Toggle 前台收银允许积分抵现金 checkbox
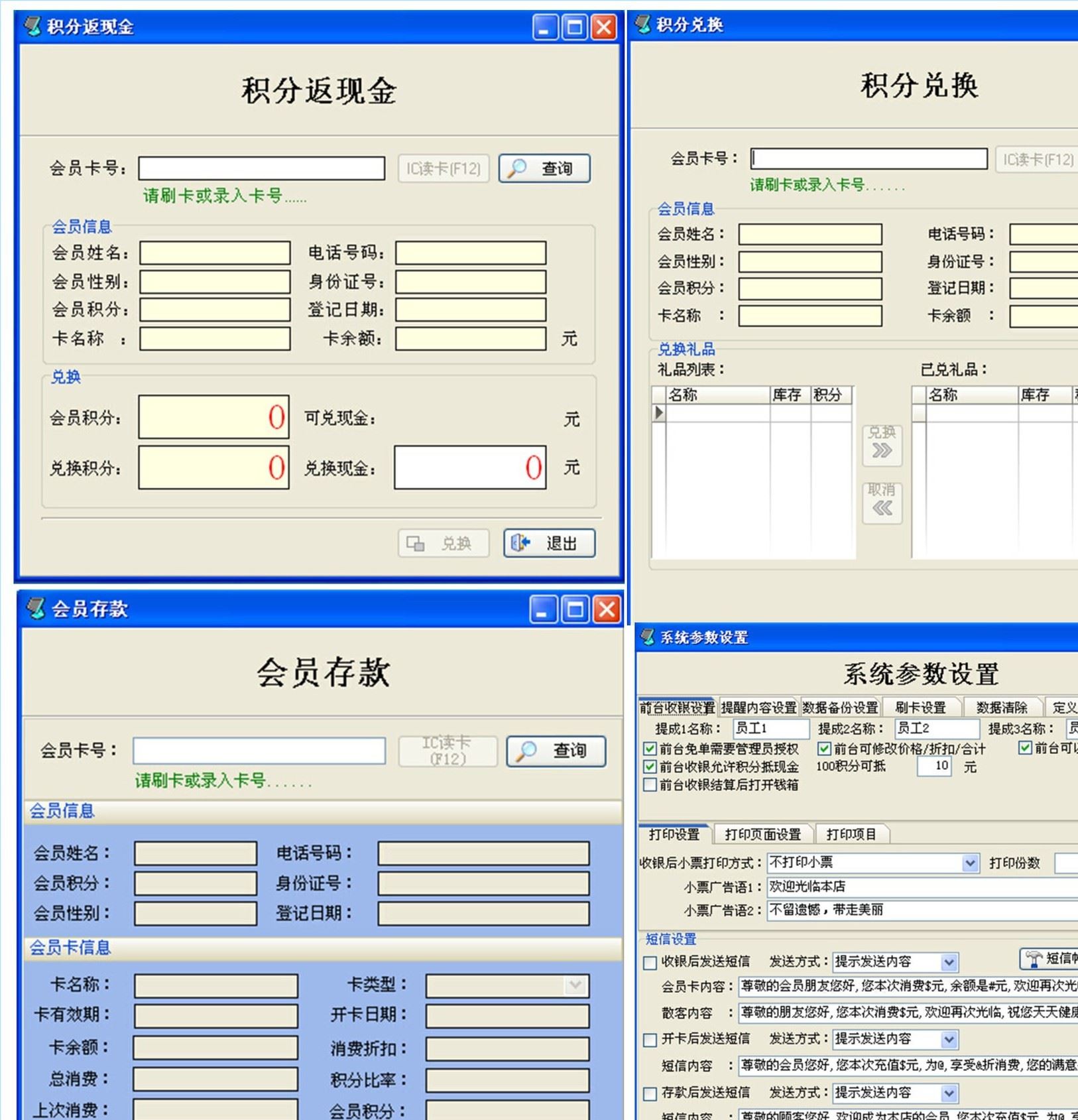This screenshot has width=1078, height=1120. click(x=650, y=767)
